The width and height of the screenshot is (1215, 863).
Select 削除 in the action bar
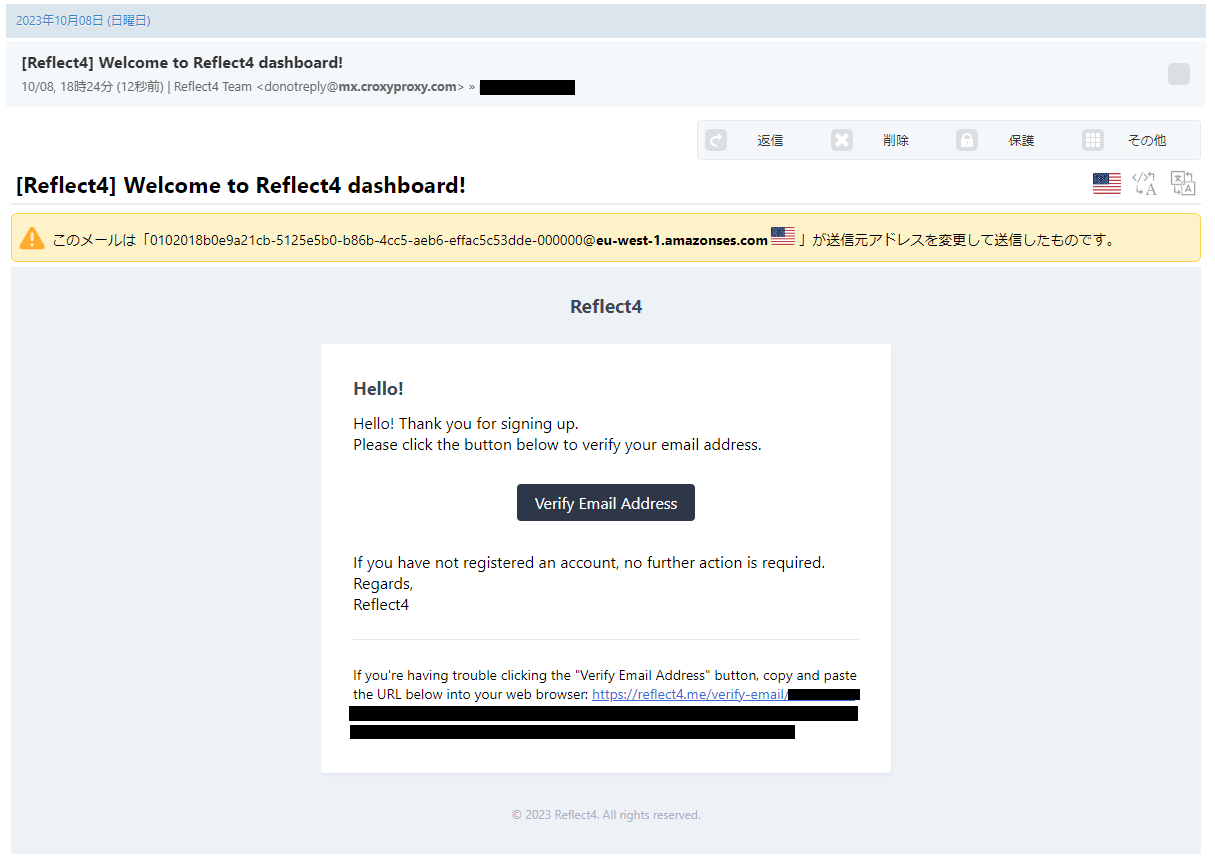[x=896, y=141]
